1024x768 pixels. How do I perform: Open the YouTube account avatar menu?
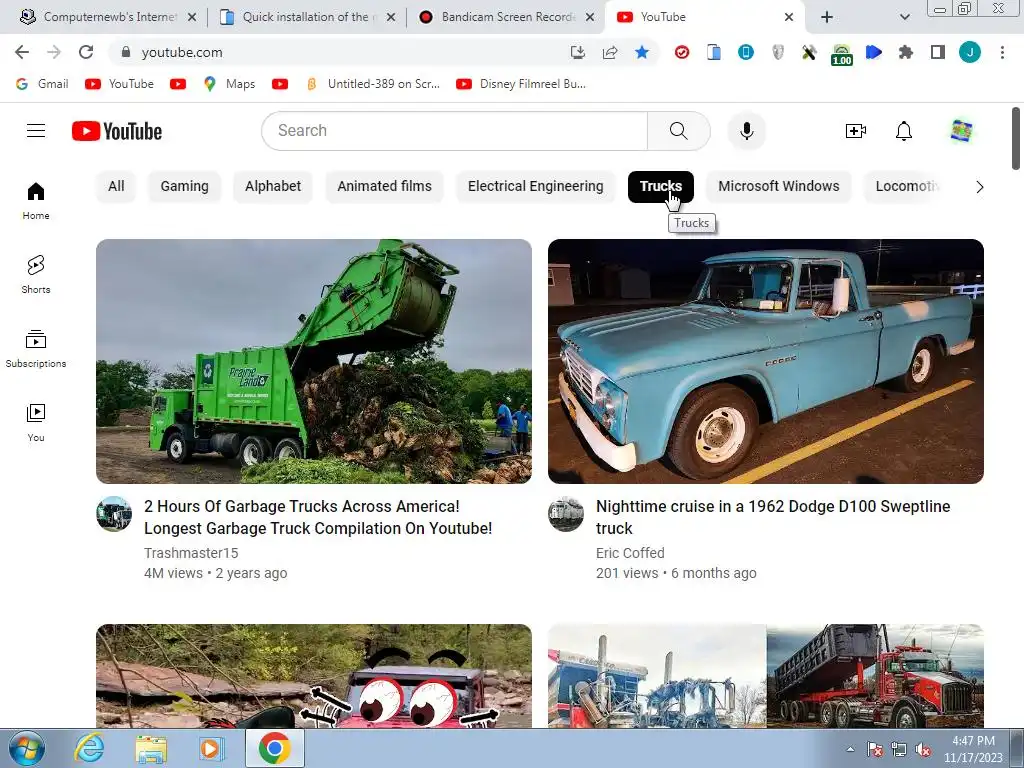pos(961,131)
